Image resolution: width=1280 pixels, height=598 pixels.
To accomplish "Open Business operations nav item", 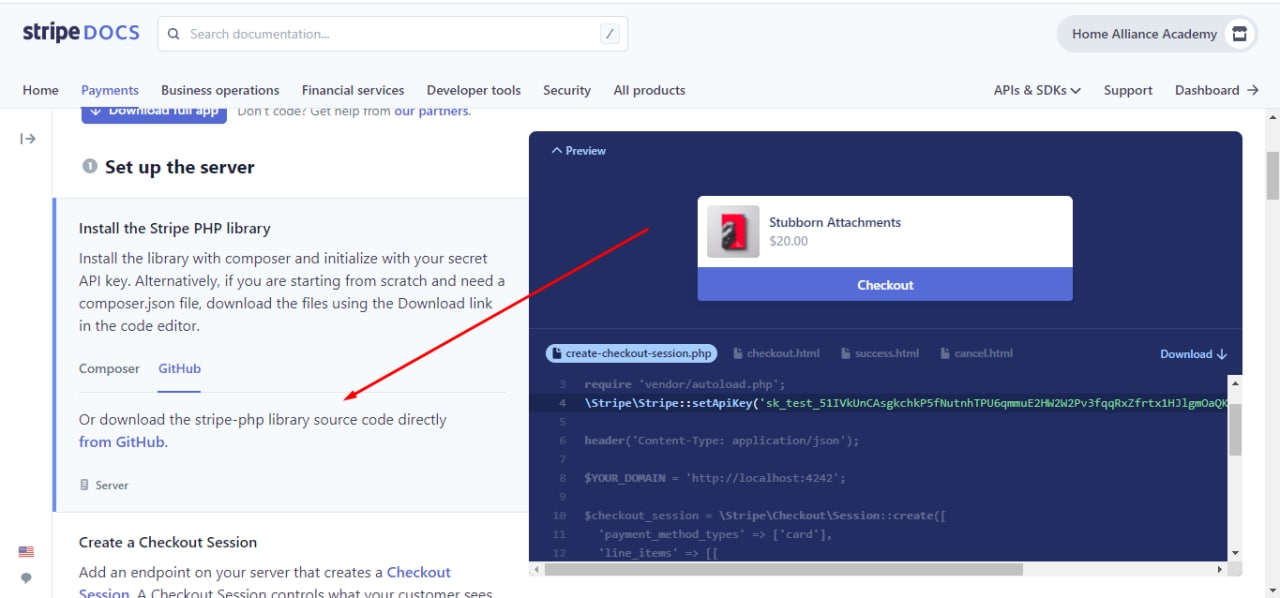I will [x=220, y=90].
